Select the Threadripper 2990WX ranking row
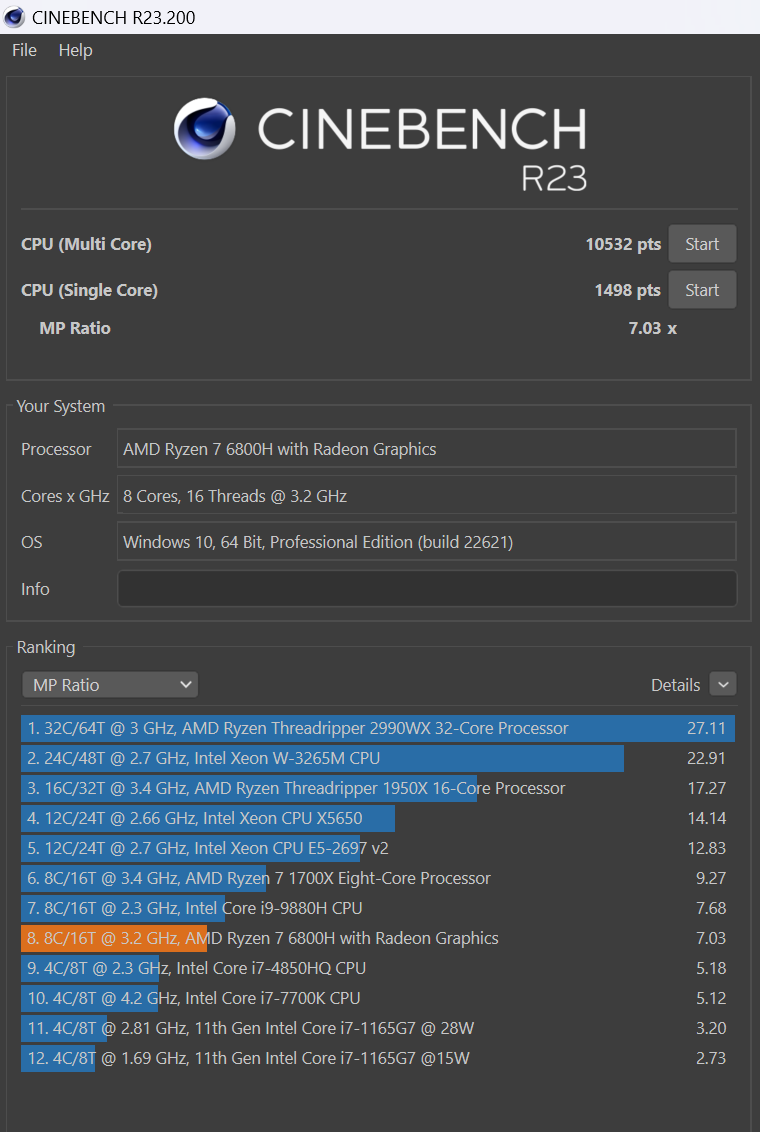 [378, 728]
